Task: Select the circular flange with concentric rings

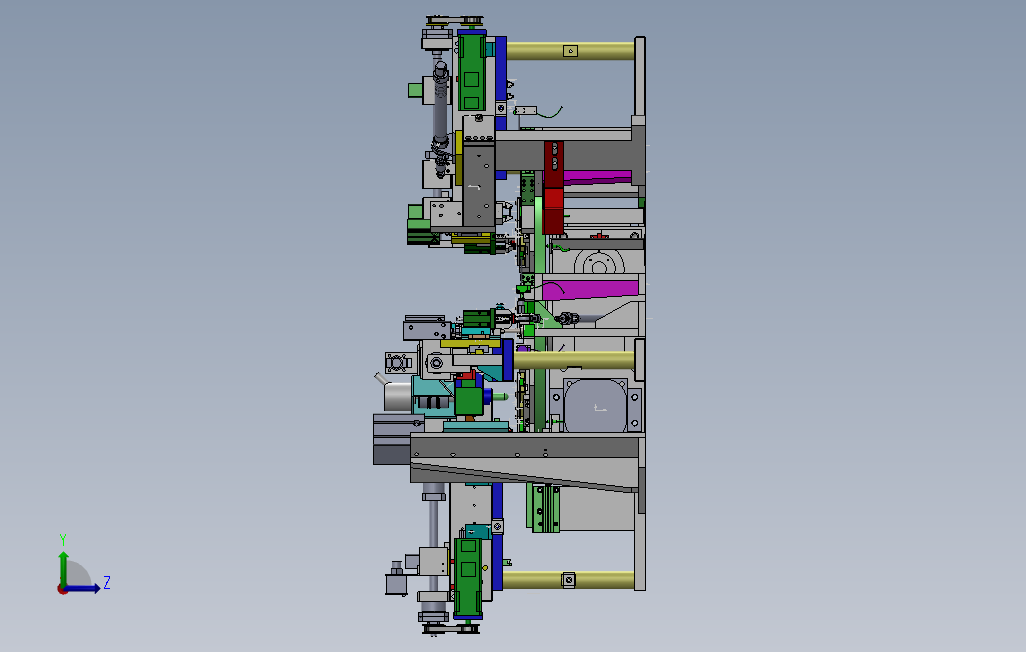Action: [x=599, y=262]
